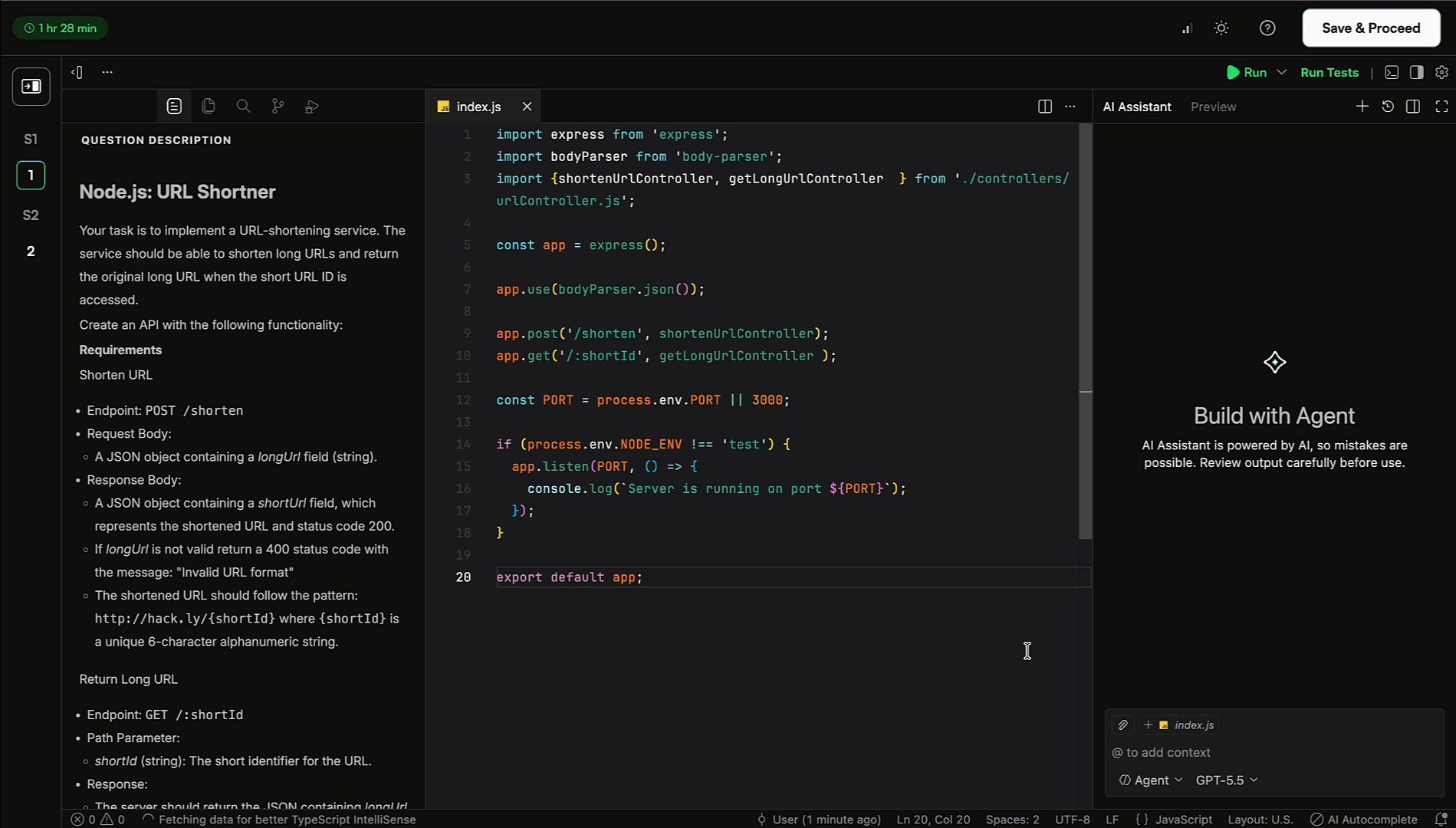
Task: Toggle AI Autocomplete in status bar
Action: [x=1363, y=820]
